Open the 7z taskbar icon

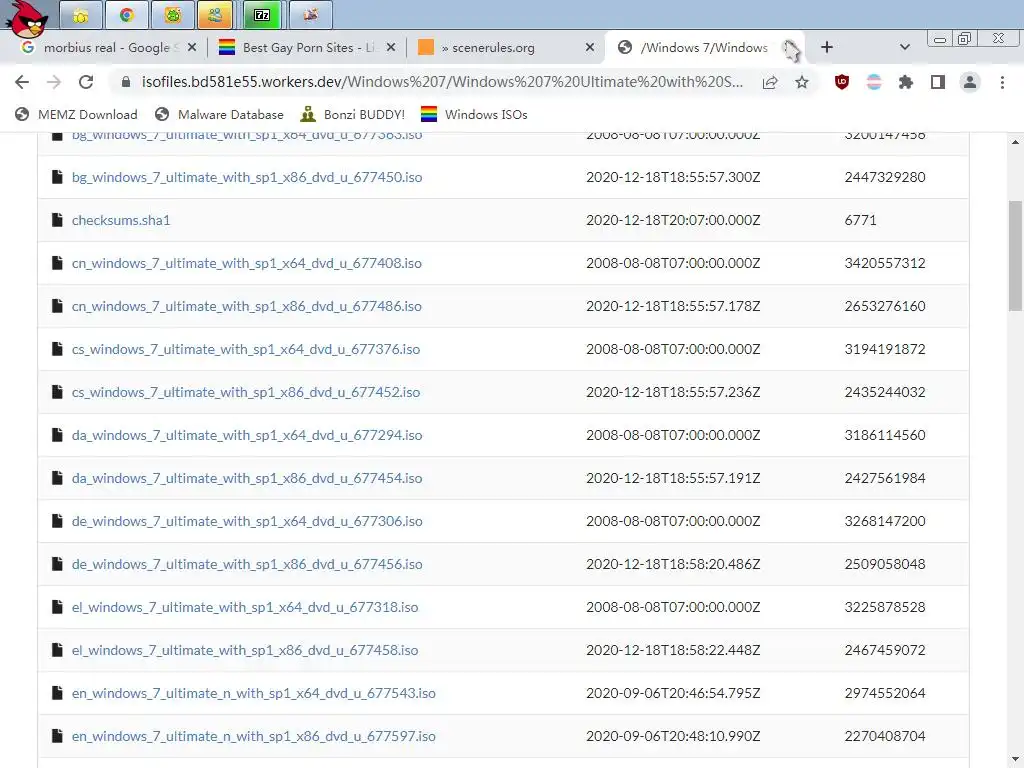coord(262,15)
